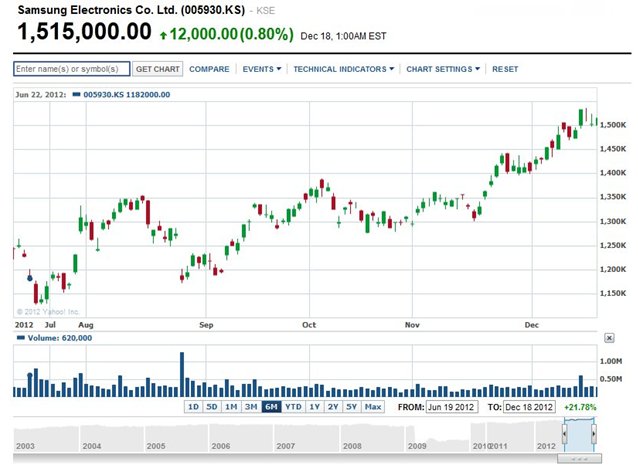Open the CHART SETTINGS dropdown
This screenshot has height=475, width=638.
coord(443,69)
